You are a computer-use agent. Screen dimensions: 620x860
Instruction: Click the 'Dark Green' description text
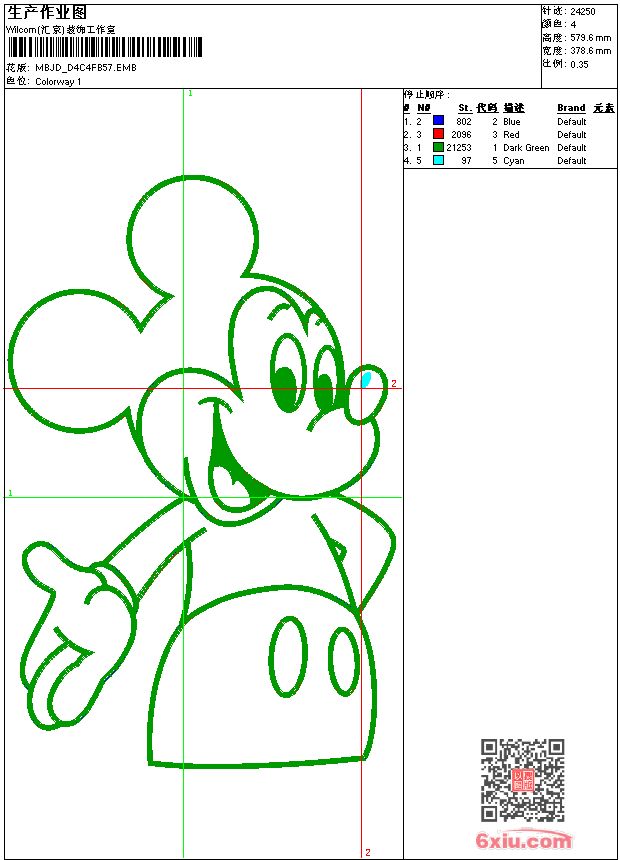click(x=526, y=148)
